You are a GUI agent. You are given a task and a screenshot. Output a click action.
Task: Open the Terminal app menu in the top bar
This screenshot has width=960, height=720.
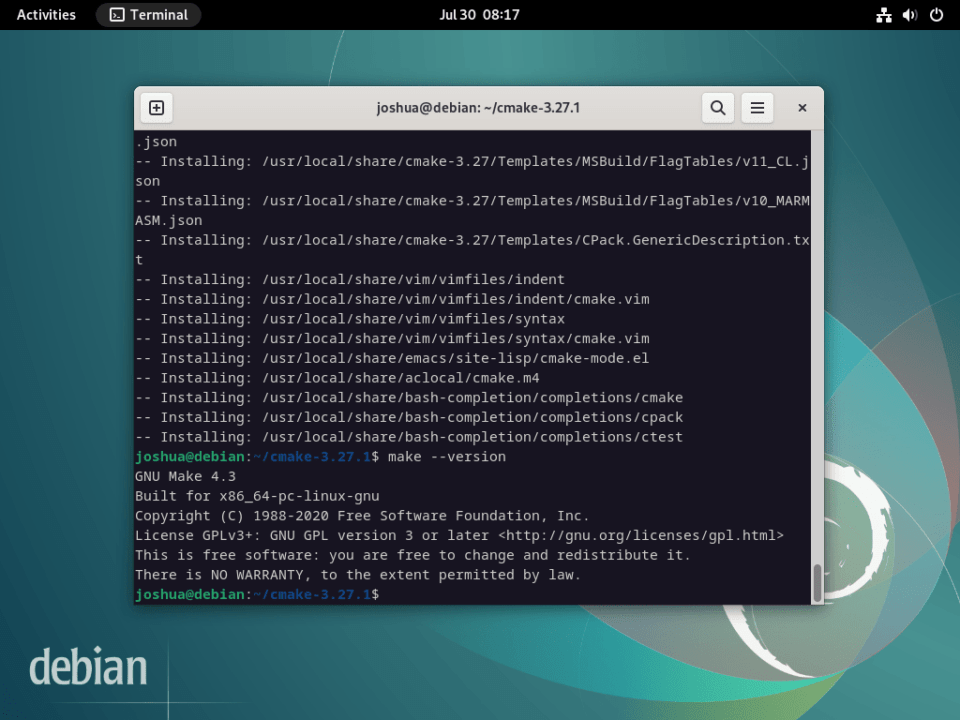pyautogui.click(x=148, y=14)
